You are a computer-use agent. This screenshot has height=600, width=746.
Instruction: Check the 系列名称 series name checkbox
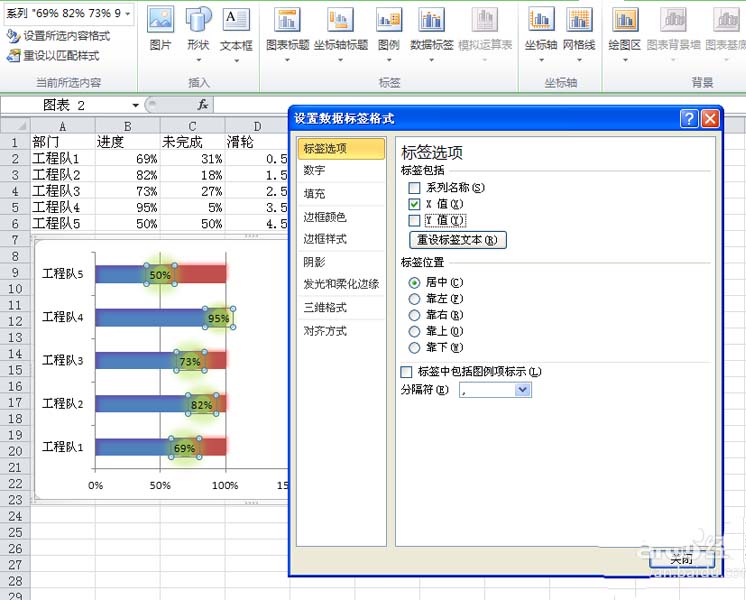point(414,187)
